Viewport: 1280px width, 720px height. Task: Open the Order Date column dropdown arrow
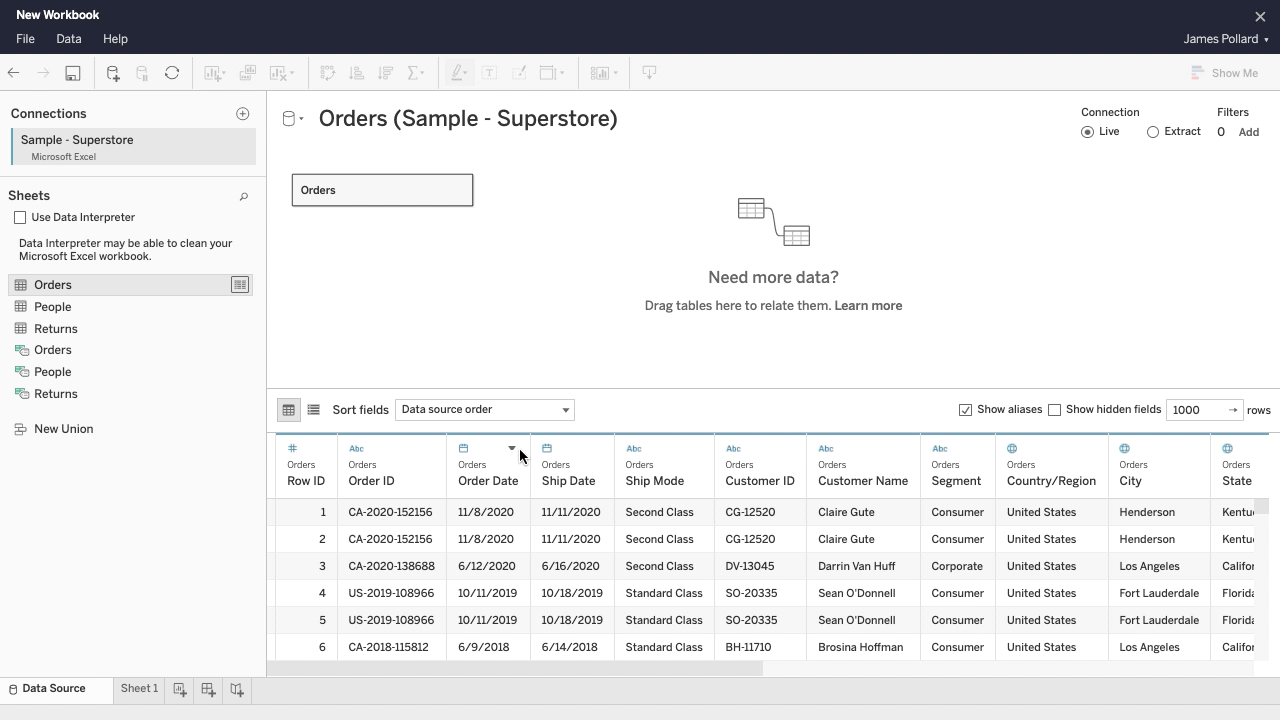click(x=512, y=449)
